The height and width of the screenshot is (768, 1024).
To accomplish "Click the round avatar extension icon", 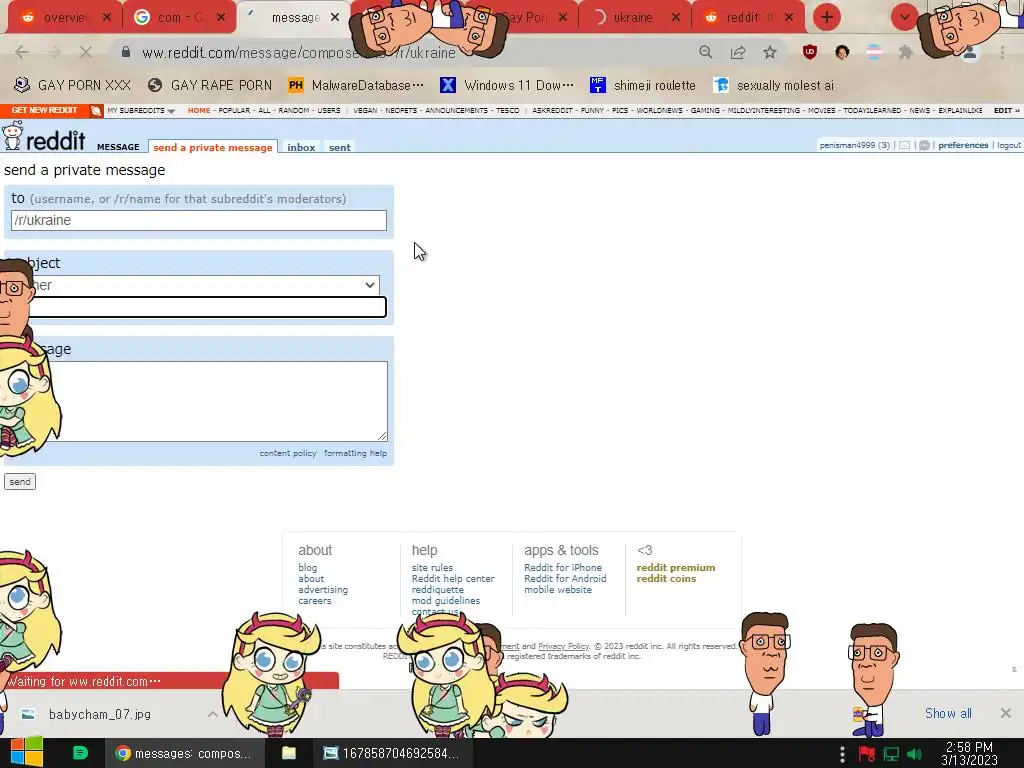I will [842, 52].
